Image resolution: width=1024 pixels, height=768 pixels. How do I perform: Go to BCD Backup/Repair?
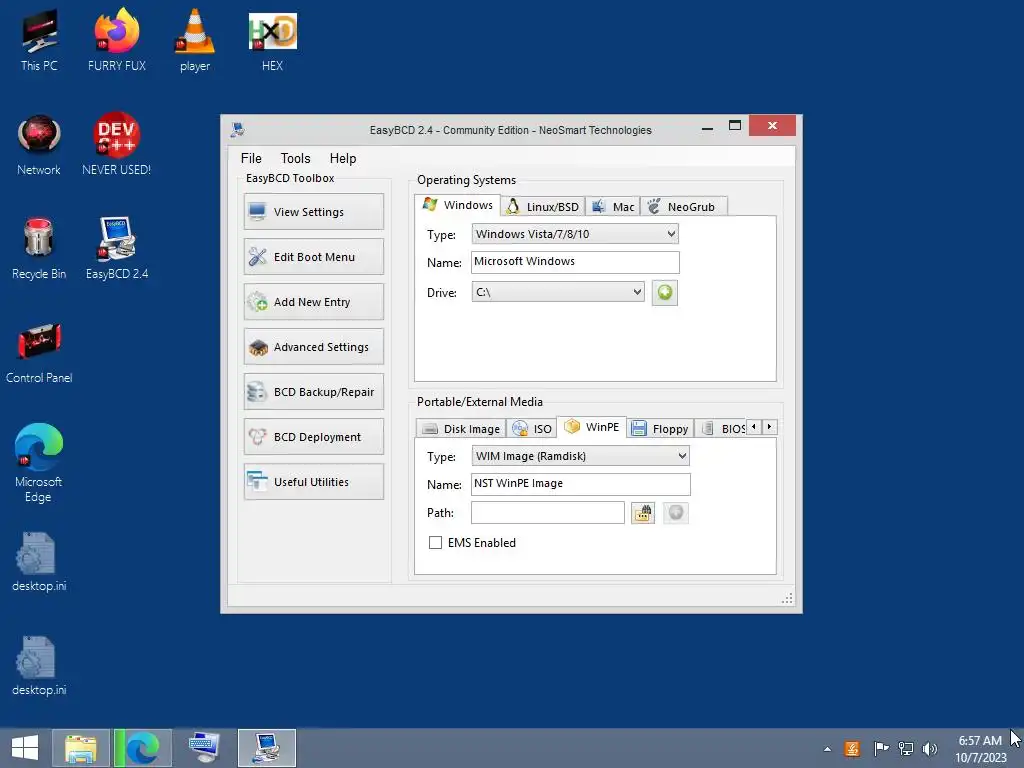(313, 392)
